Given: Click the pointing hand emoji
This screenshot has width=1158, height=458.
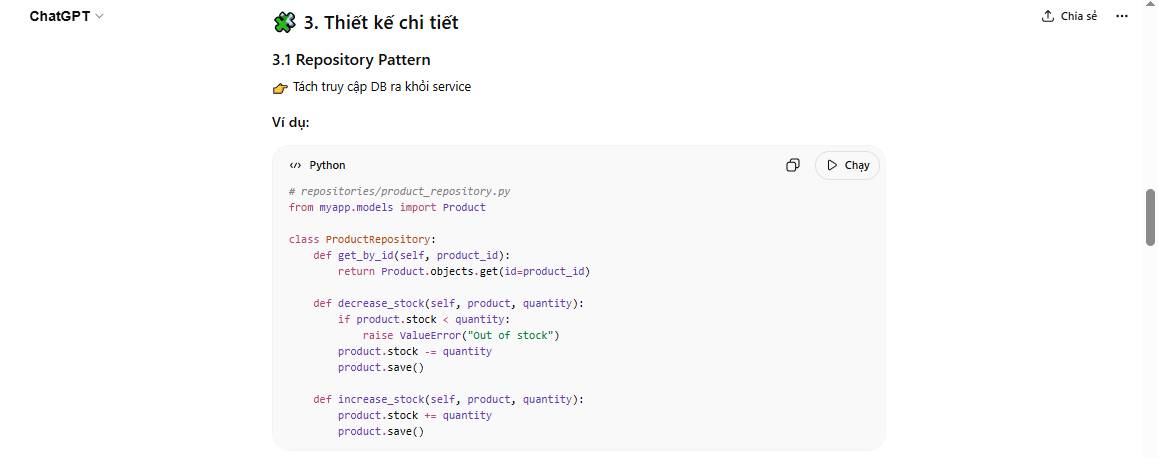Looking at the screenshot, I should click(x=280, y=88).
